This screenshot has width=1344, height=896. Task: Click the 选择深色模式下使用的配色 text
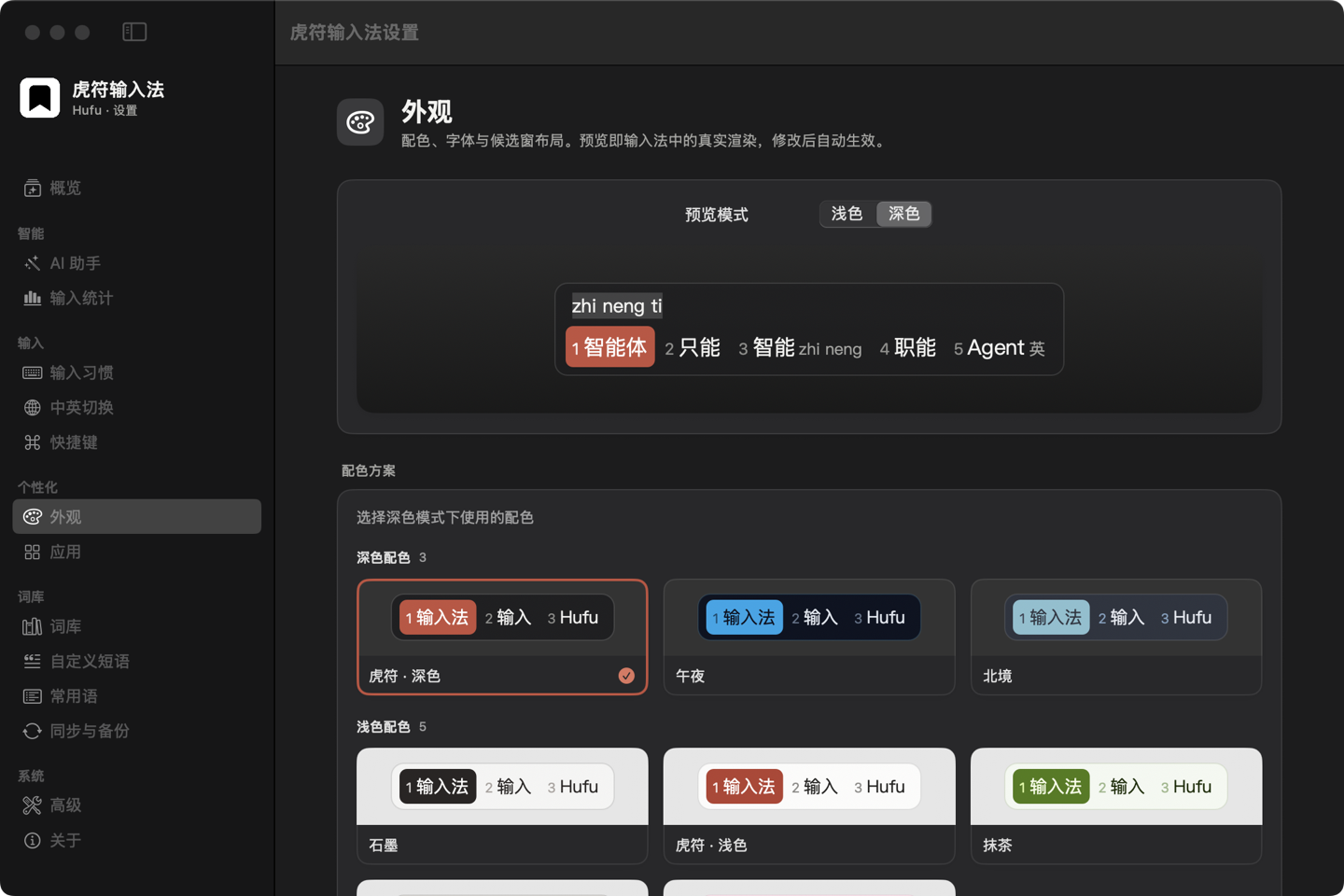(x=445, y=517)
